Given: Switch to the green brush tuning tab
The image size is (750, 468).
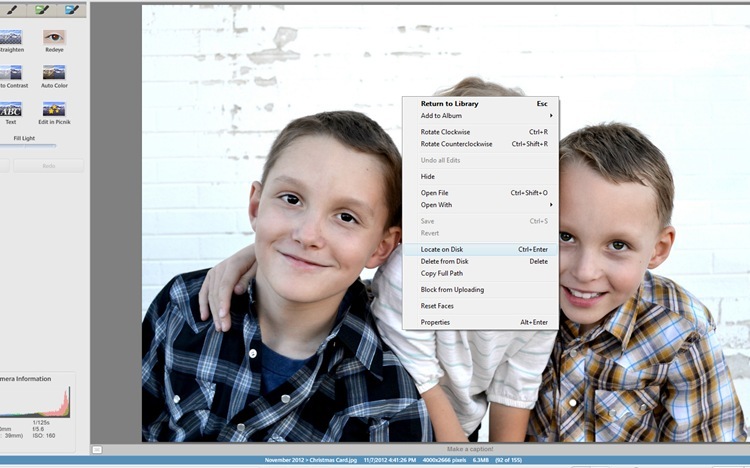Looking at the screenshot, I should tap(42, 10).
